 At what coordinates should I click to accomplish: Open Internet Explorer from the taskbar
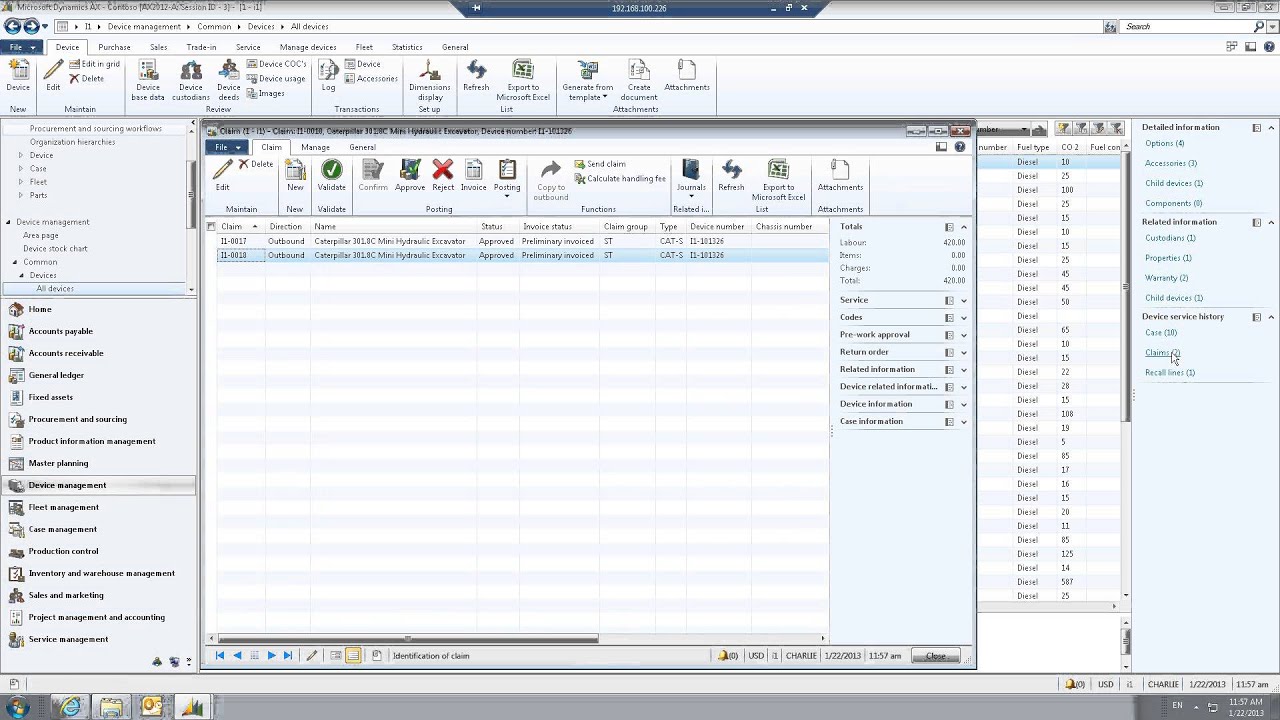click(x=70, y=706)
